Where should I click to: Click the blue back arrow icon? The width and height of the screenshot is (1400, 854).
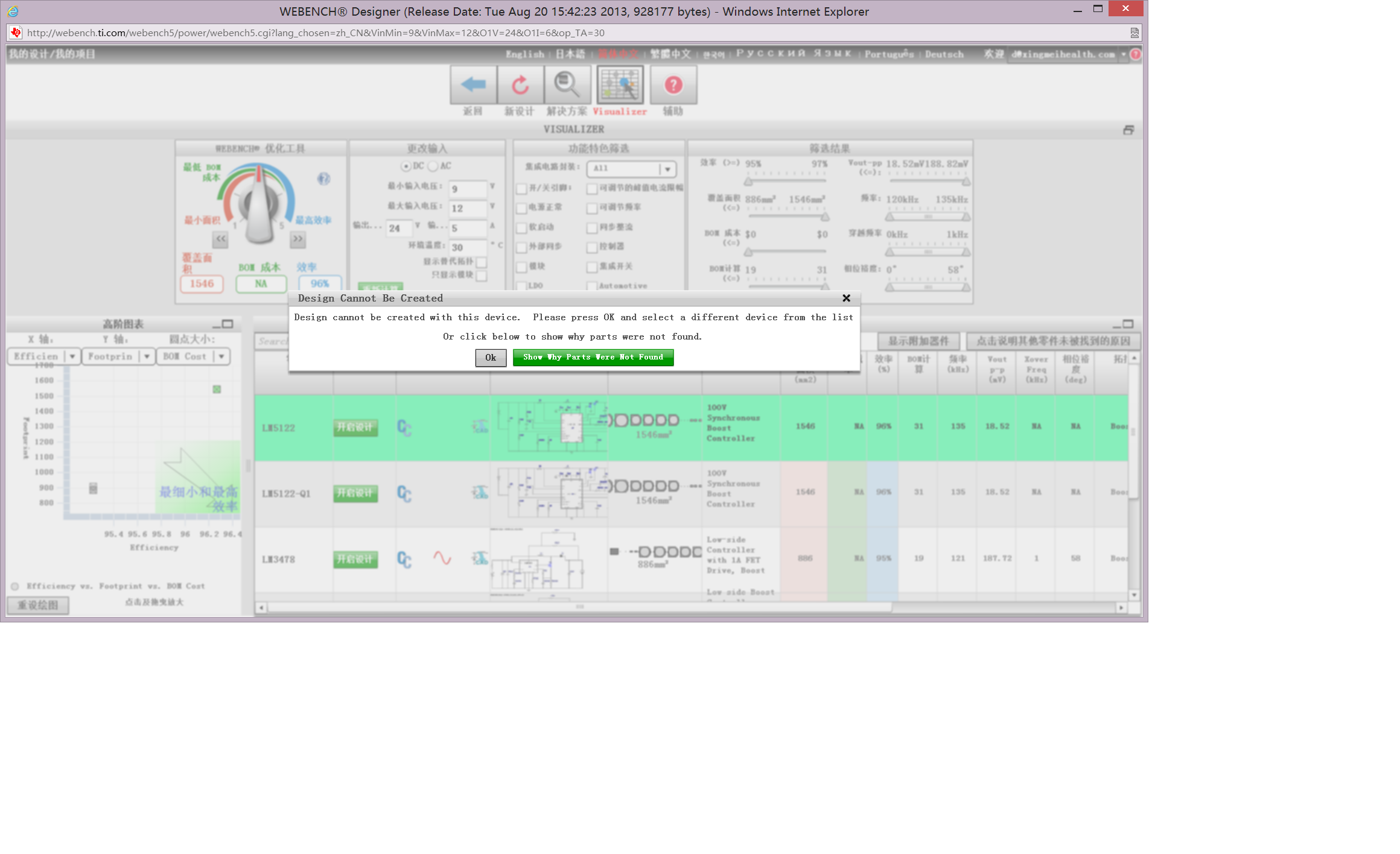474,85
